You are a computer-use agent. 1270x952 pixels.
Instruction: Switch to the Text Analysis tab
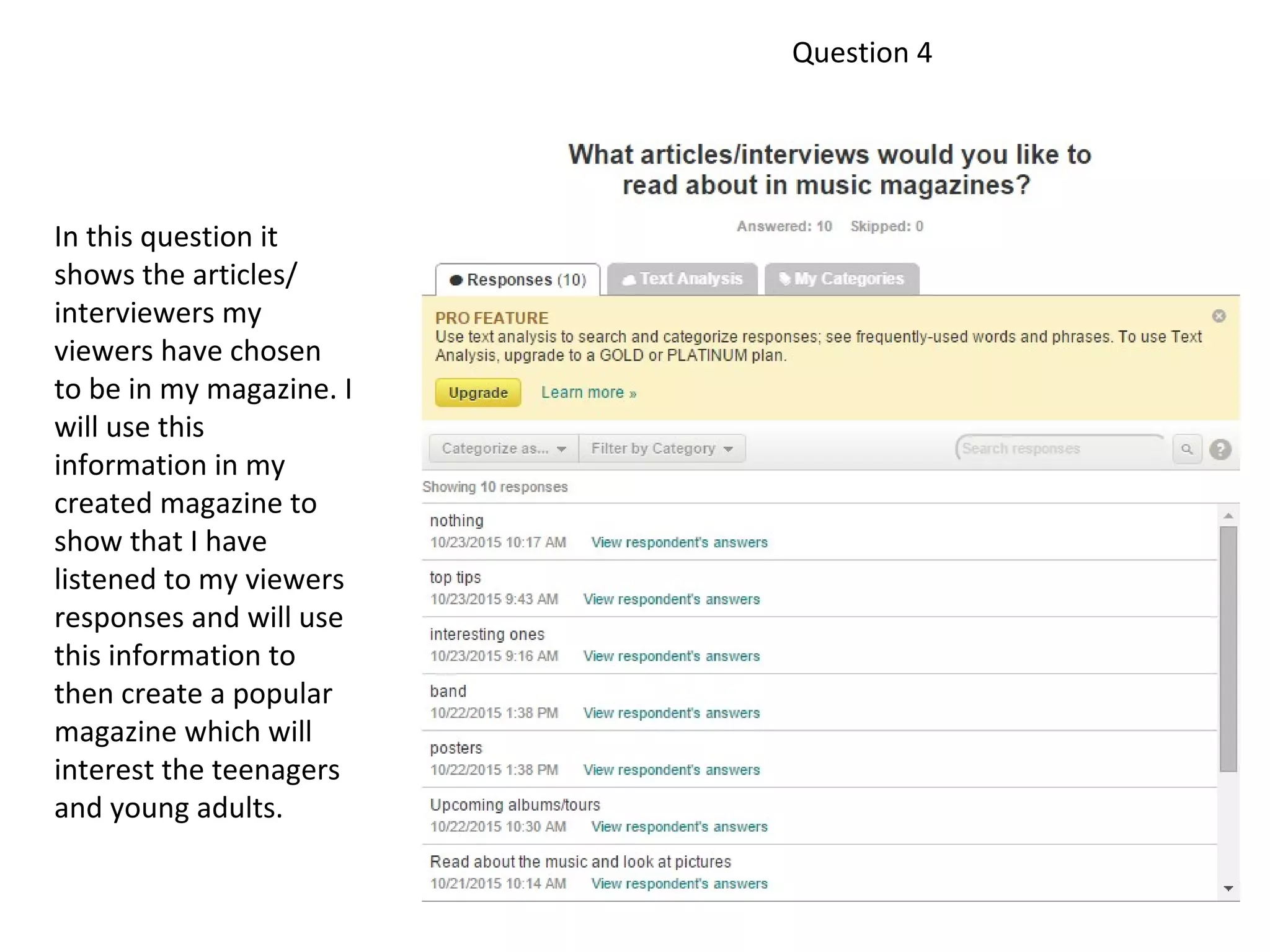(x=682, y=279)
